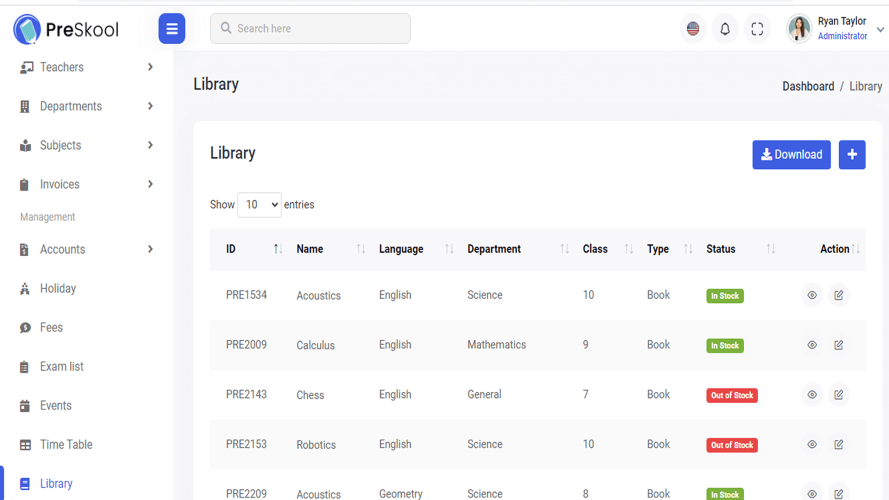This screenshot has height=500, width=889.
Task: Expand the Departments menu chevron
Action: [x=150, y=106]
